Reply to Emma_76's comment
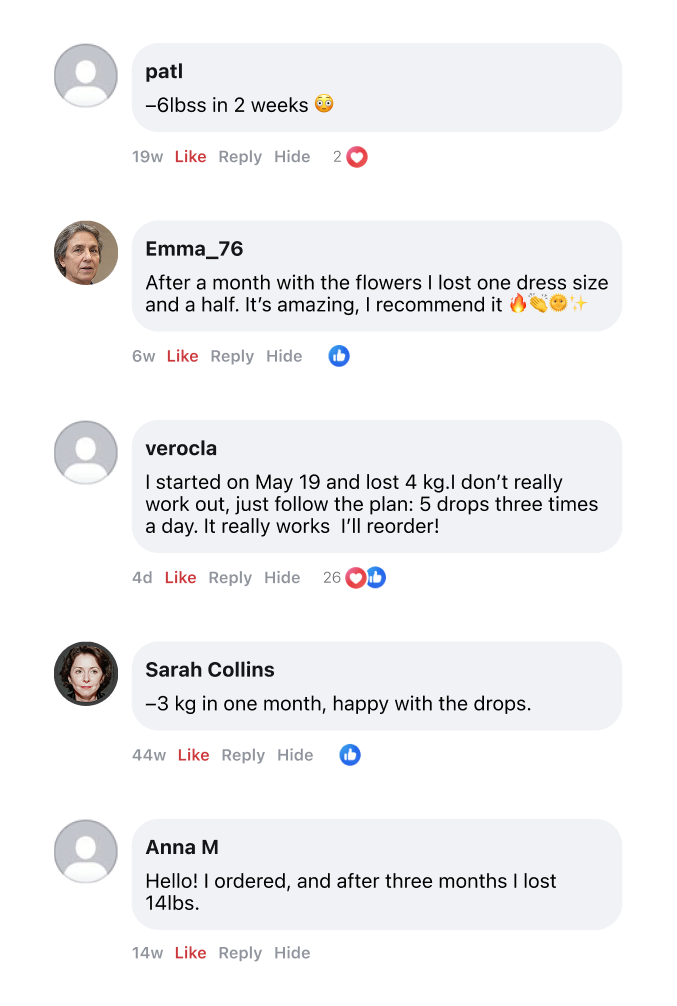This screenshot has height=1006, width=677. 232,356
